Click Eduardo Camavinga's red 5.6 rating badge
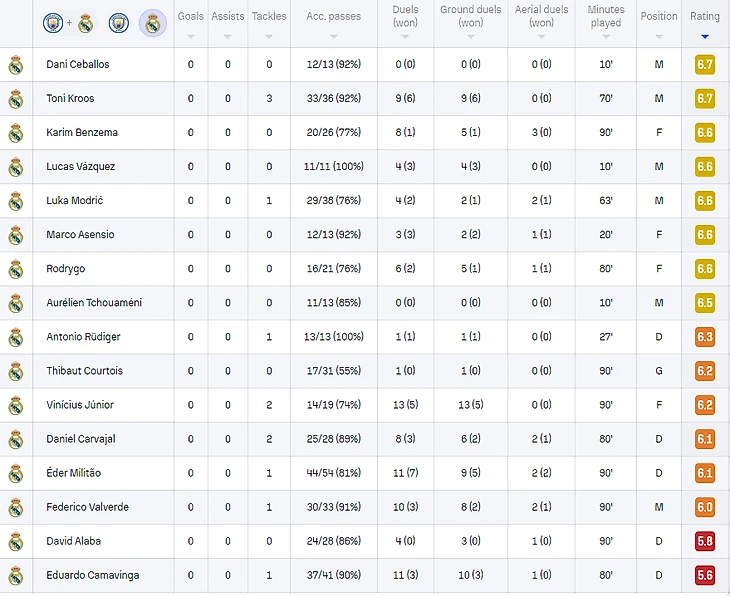 [705, 575]
